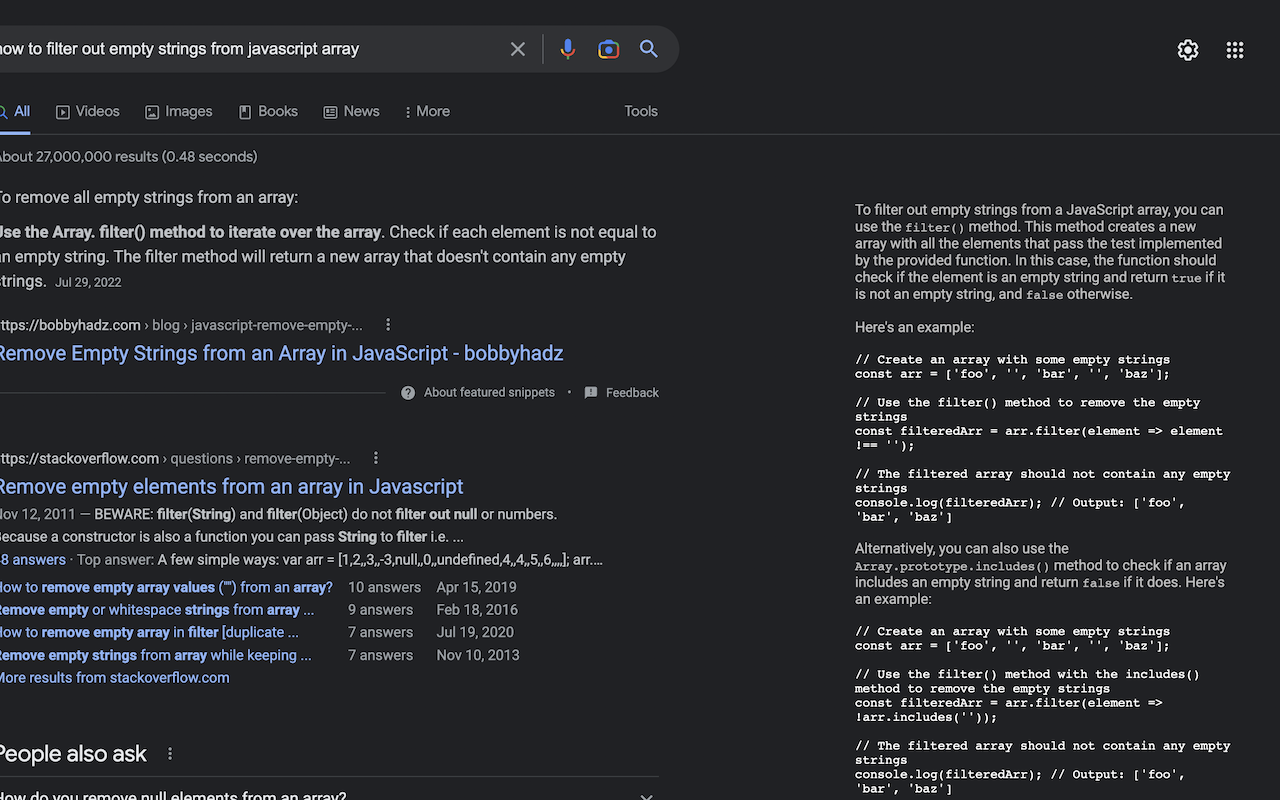Image resolution: width=1280 pixels, height=800 pixels.
Task: Switch to the News tab
Action: coord(351,112)
